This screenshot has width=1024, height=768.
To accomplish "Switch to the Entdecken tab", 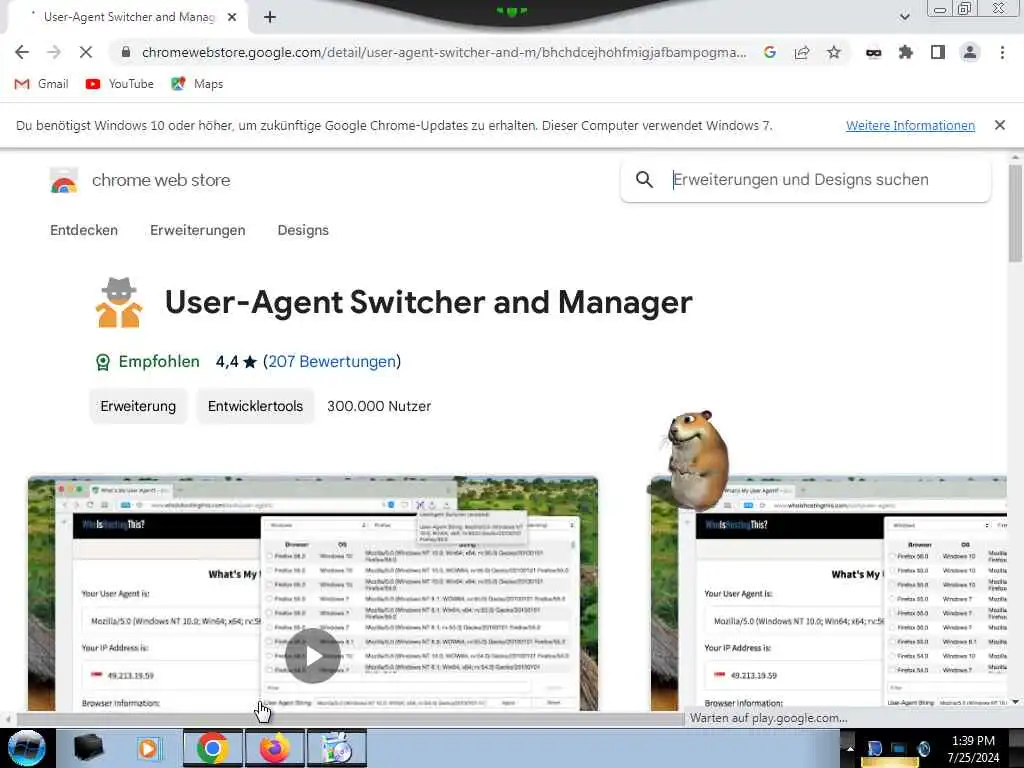I will coord(84,230).
